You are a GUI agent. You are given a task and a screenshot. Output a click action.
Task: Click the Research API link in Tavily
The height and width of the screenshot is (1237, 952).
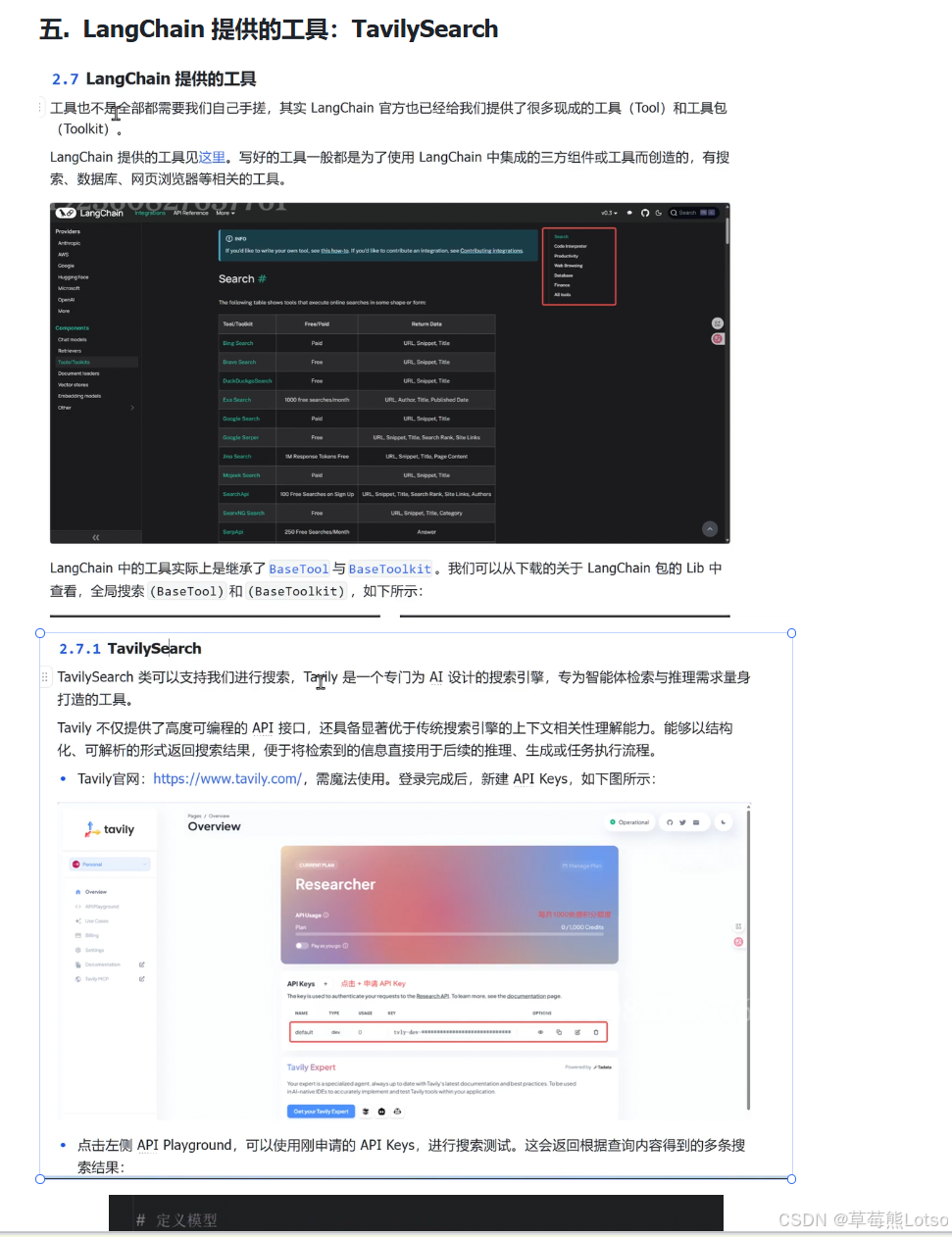click(x=432, y=996)
